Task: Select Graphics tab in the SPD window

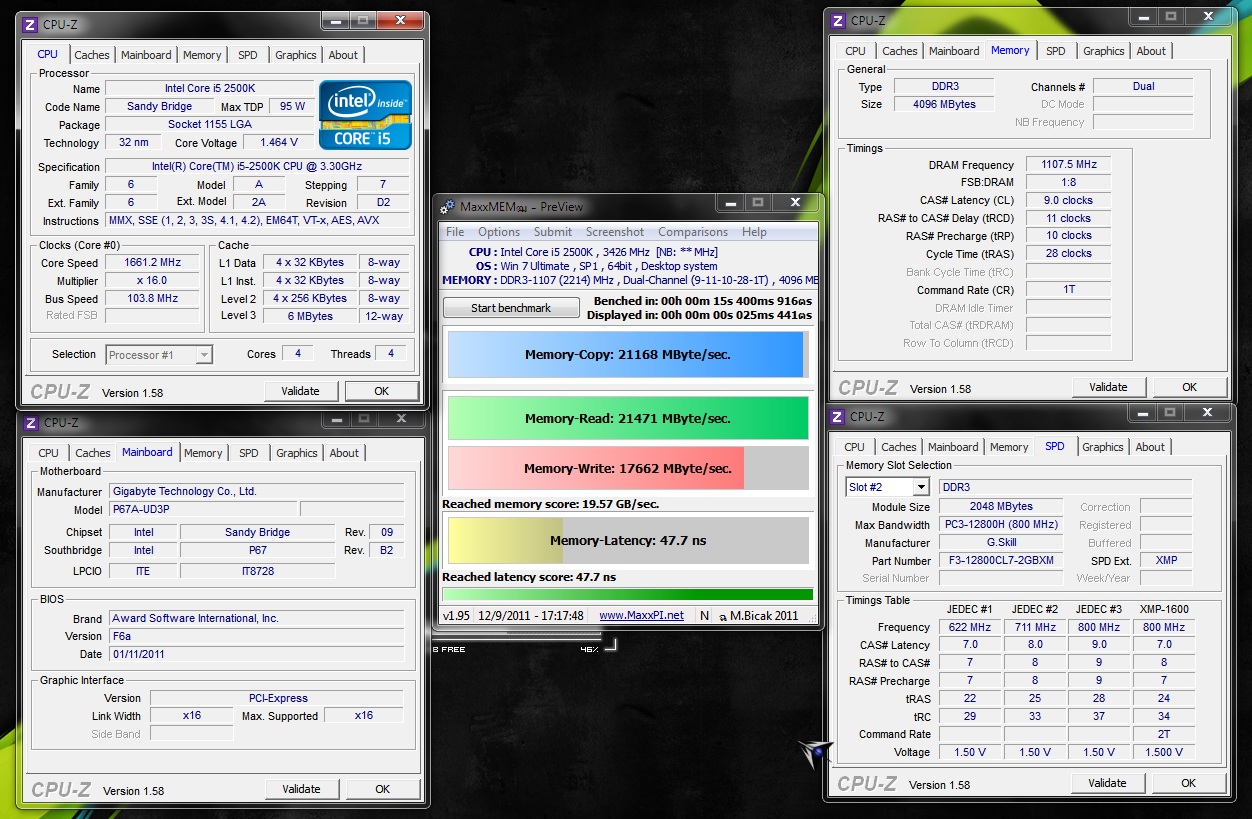Action: coord(1103,447)
